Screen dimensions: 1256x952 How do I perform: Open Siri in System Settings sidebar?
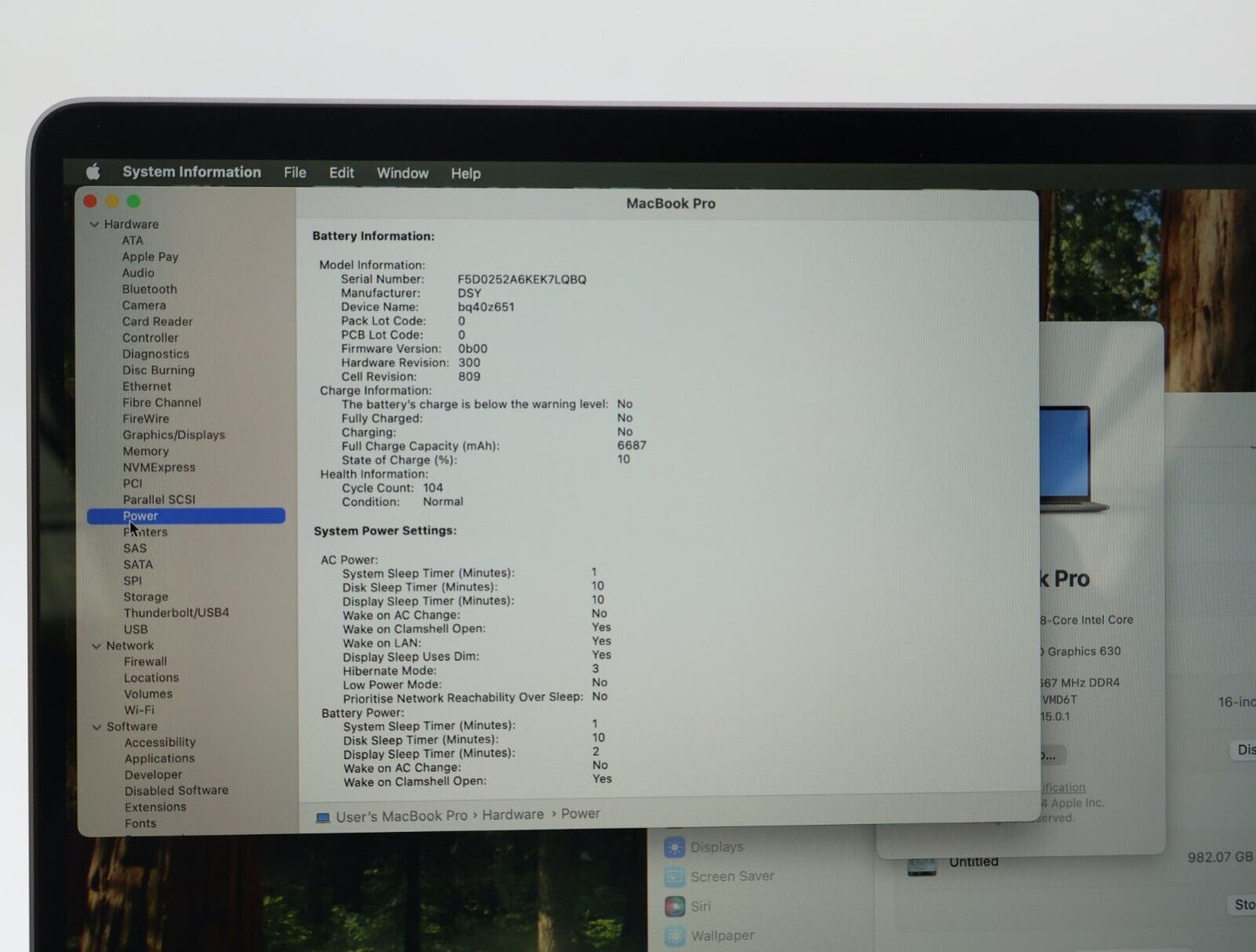[x=701, y=907]
